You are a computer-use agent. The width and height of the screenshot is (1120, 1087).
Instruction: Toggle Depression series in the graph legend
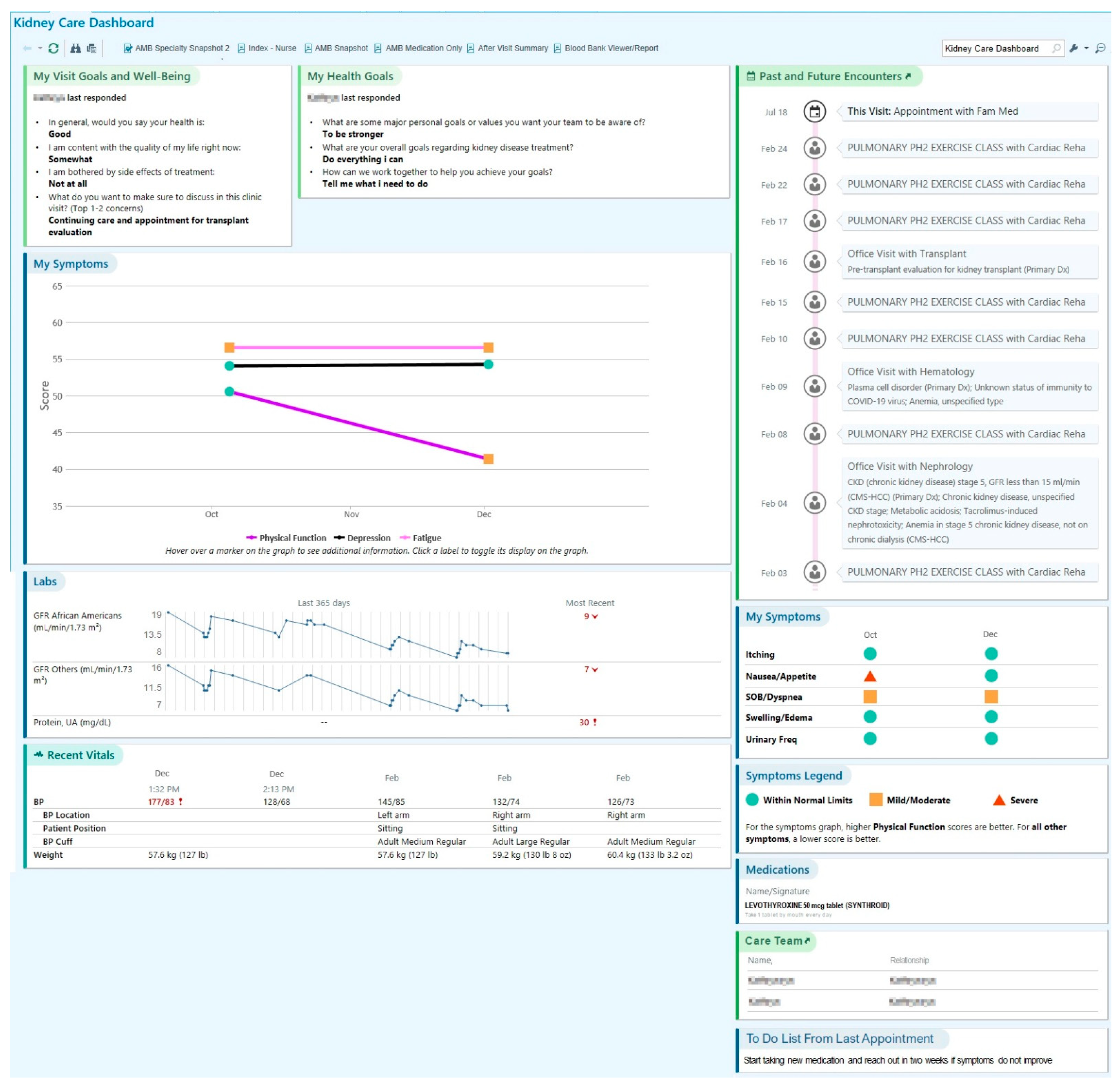point(369,539)
